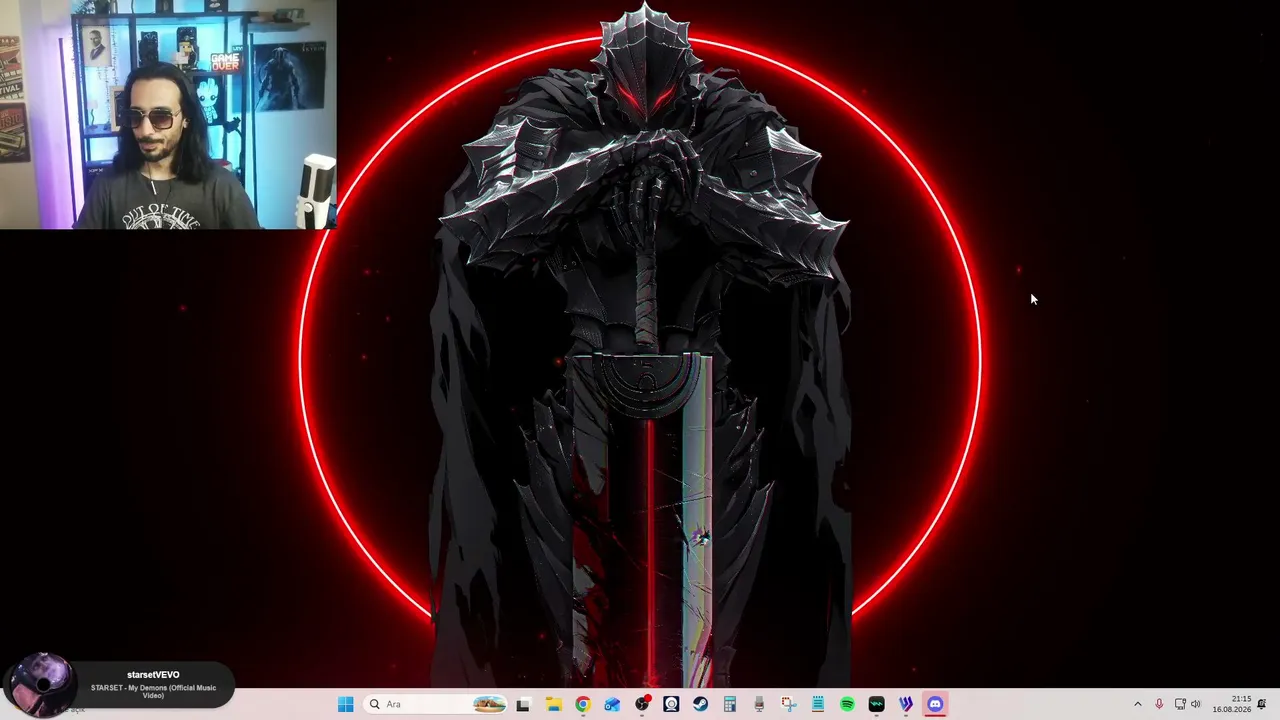Open the webcam app icon in taskbar
This screenshot has width=1280, height=720.
point(671,704)
